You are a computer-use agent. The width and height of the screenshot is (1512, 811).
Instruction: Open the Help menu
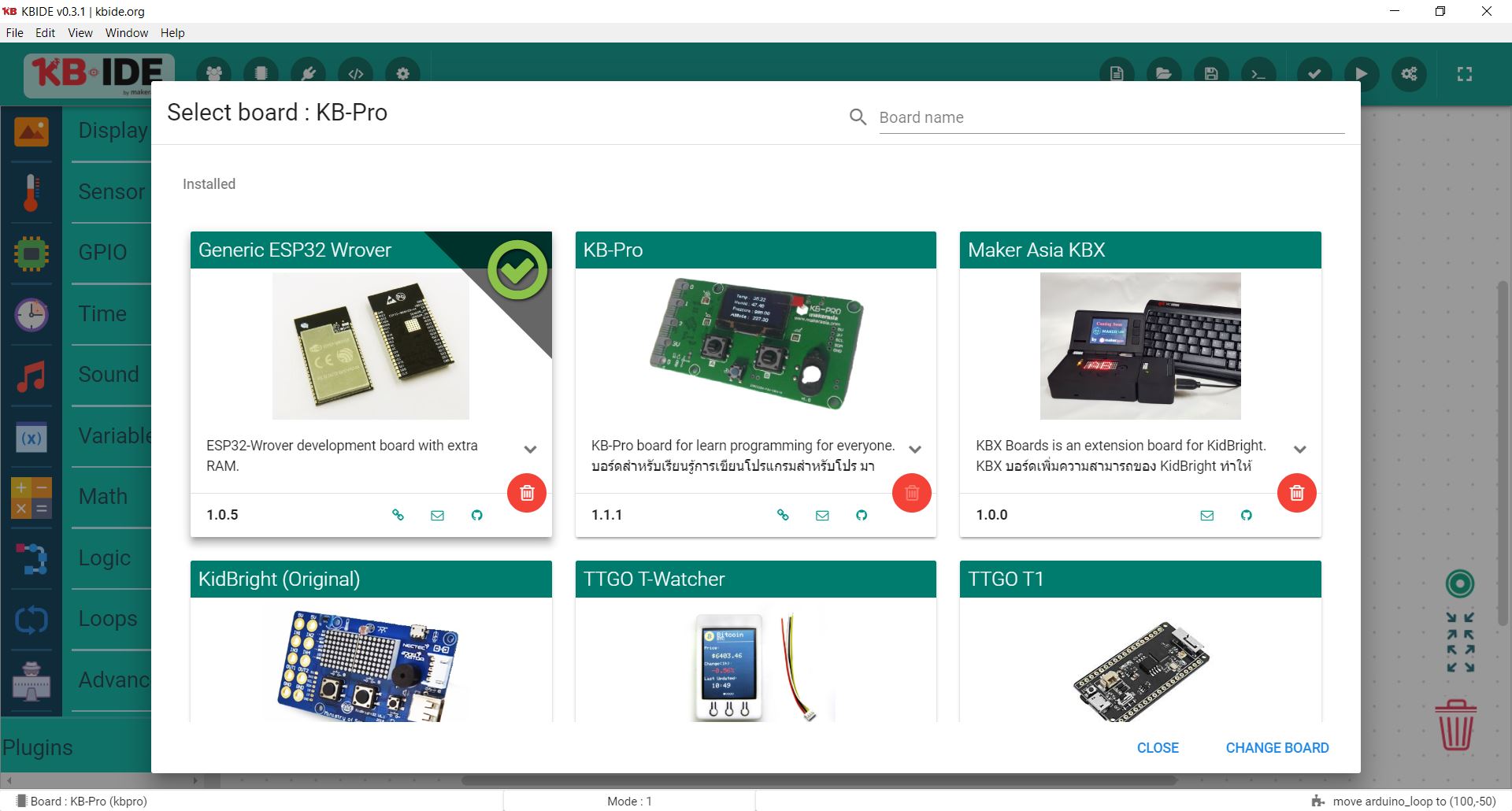pyautogui.click(x=172, y=32)
